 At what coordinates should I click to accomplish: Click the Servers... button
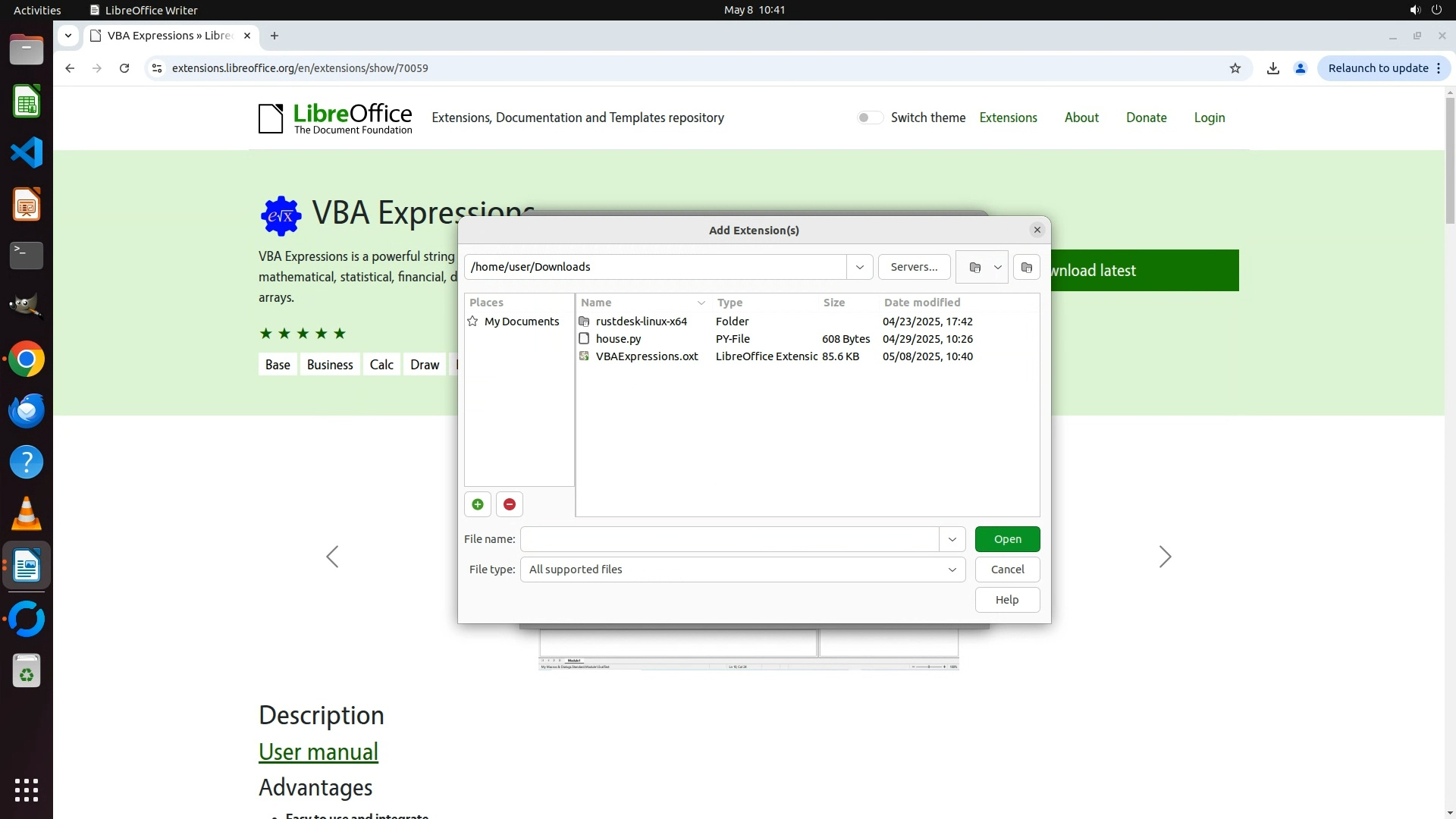click(x=914, y=267)
